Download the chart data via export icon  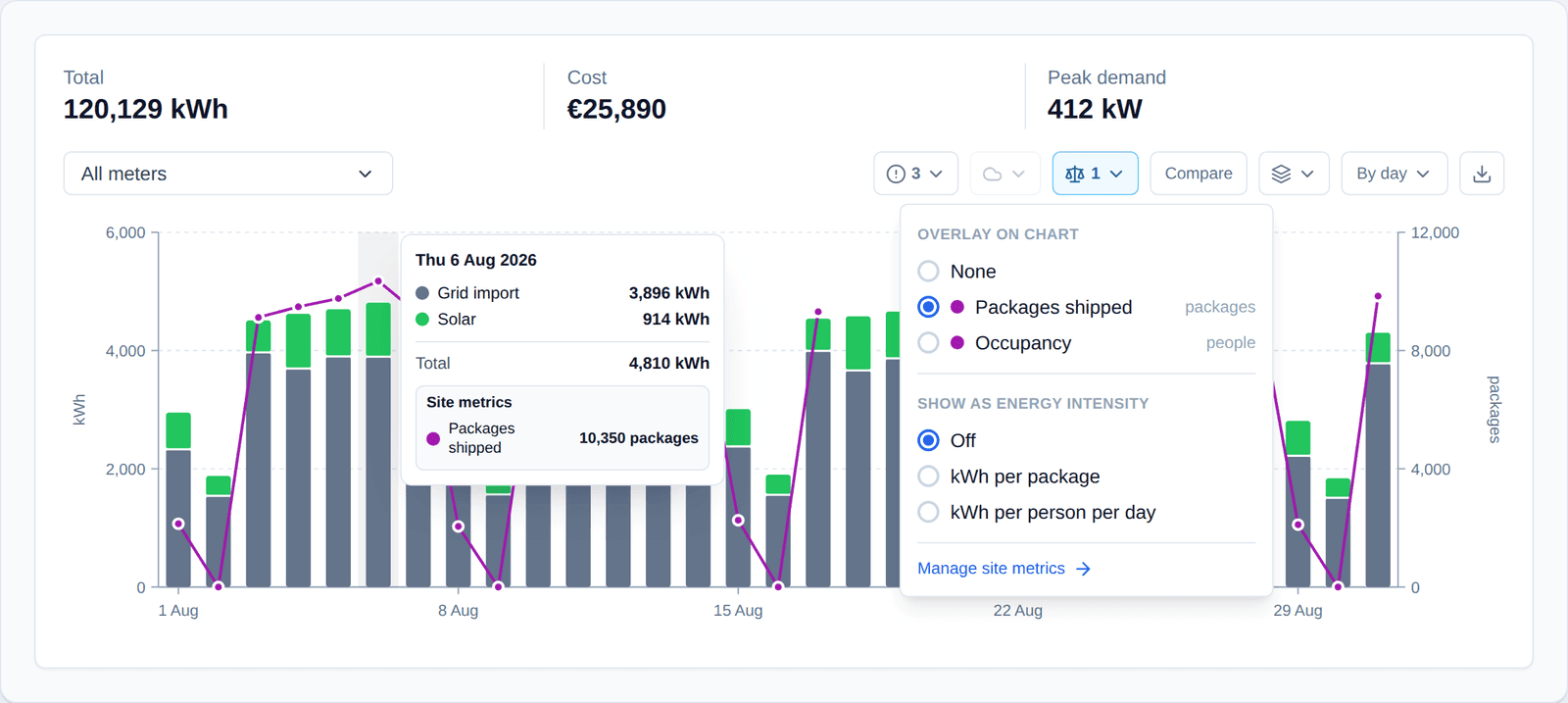(1482, 174)
